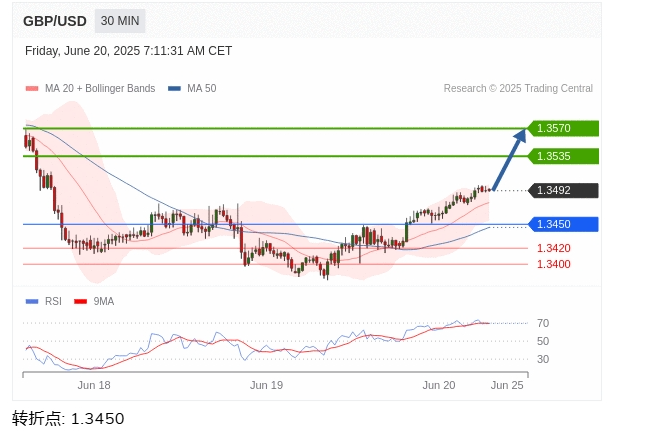Click the 9MA legend text
The image size is (662, 435).
coord(104,302)
